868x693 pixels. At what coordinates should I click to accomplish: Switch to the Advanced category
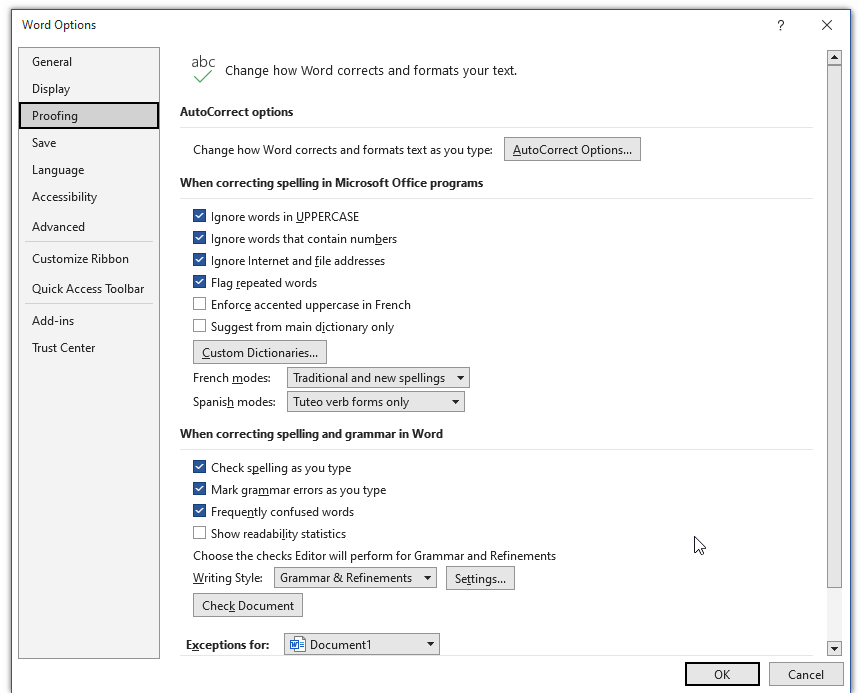click(x=58, y=227)
